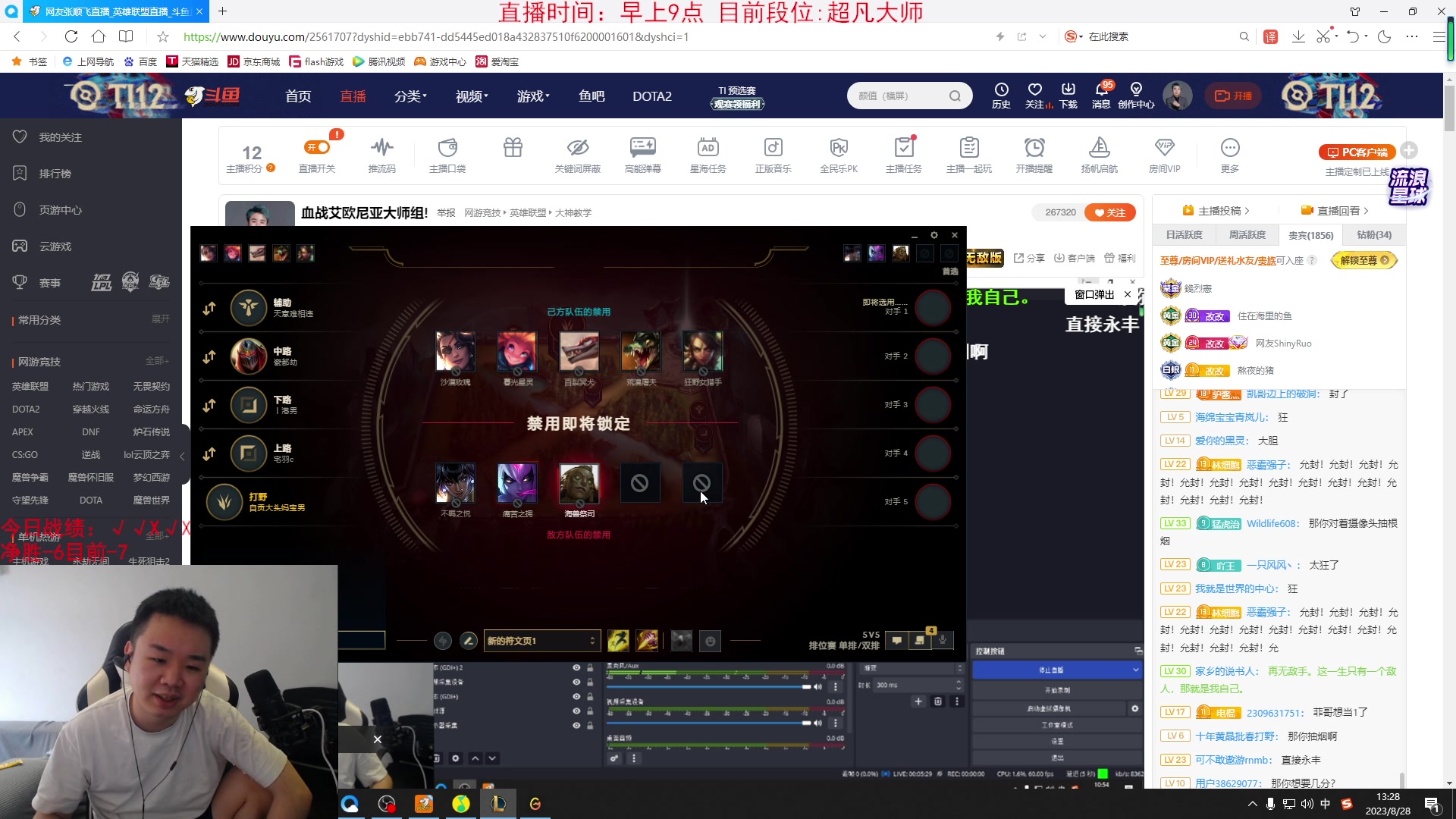Mute the 麦克风/Aux channel speaker icon
Screen dimensions: 1456x819
817,687
